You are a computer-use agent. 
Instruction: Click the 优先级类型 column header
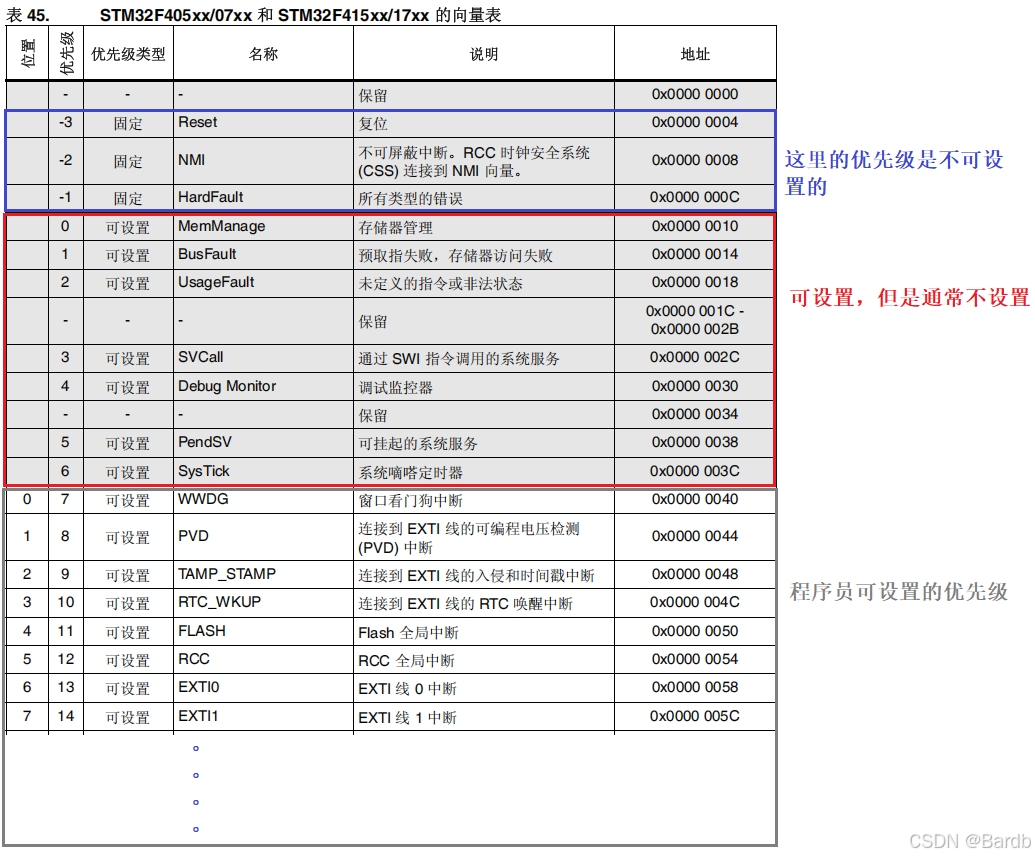pos(128,54)
